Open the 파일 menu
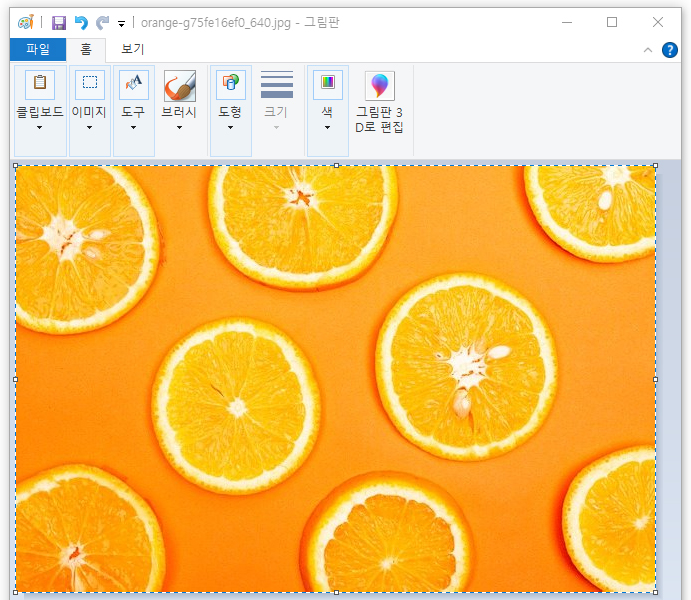The height and width of the screenshot is (600, 691). (38, 49)
